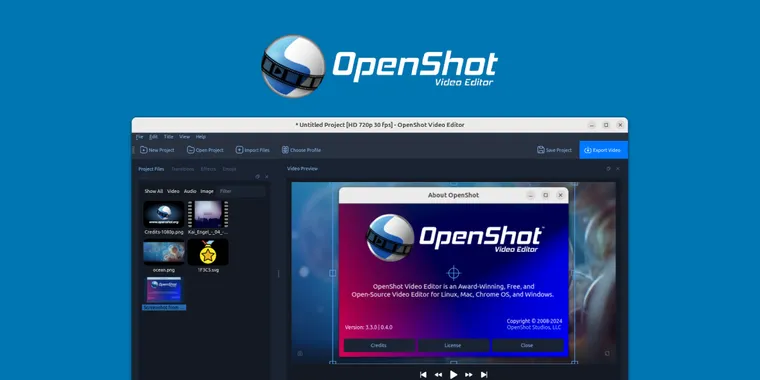Select the Show All file filter
Viewport: 760px width, 380px height.
pyautogui.click(x=154, y=191)
